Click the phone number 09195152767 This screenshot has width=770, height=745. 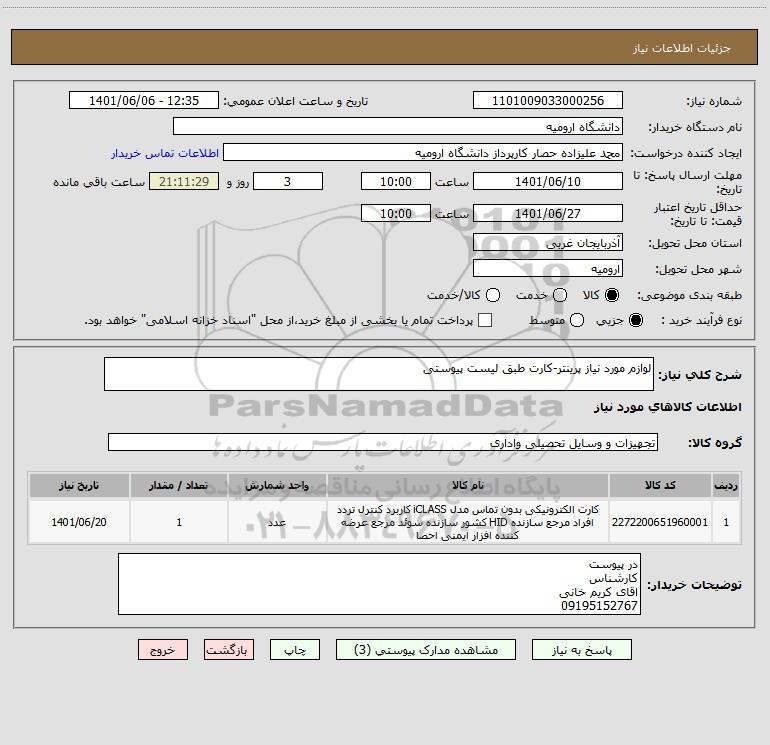tap(599, 606)
